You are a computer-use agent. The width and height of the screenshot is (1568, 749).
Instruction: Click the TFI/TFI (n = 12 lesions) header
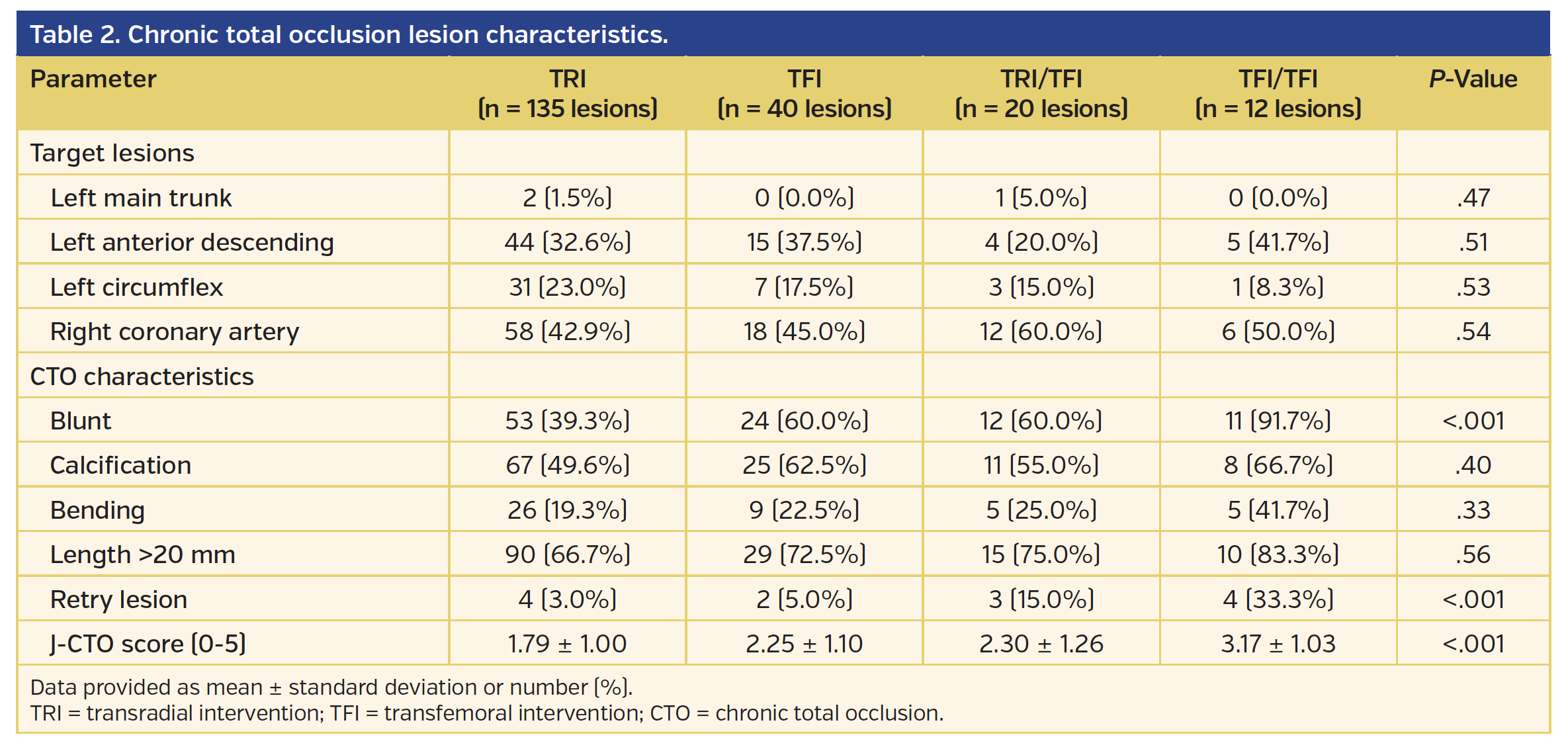pos(1278,93)
